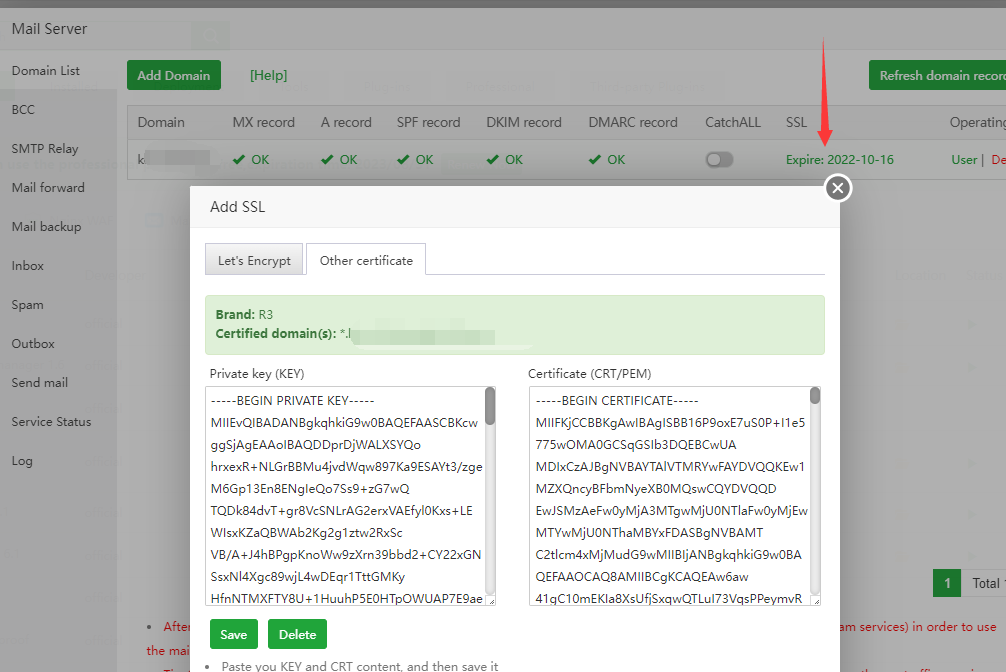Open Send mail page

[x=40, y=383]
